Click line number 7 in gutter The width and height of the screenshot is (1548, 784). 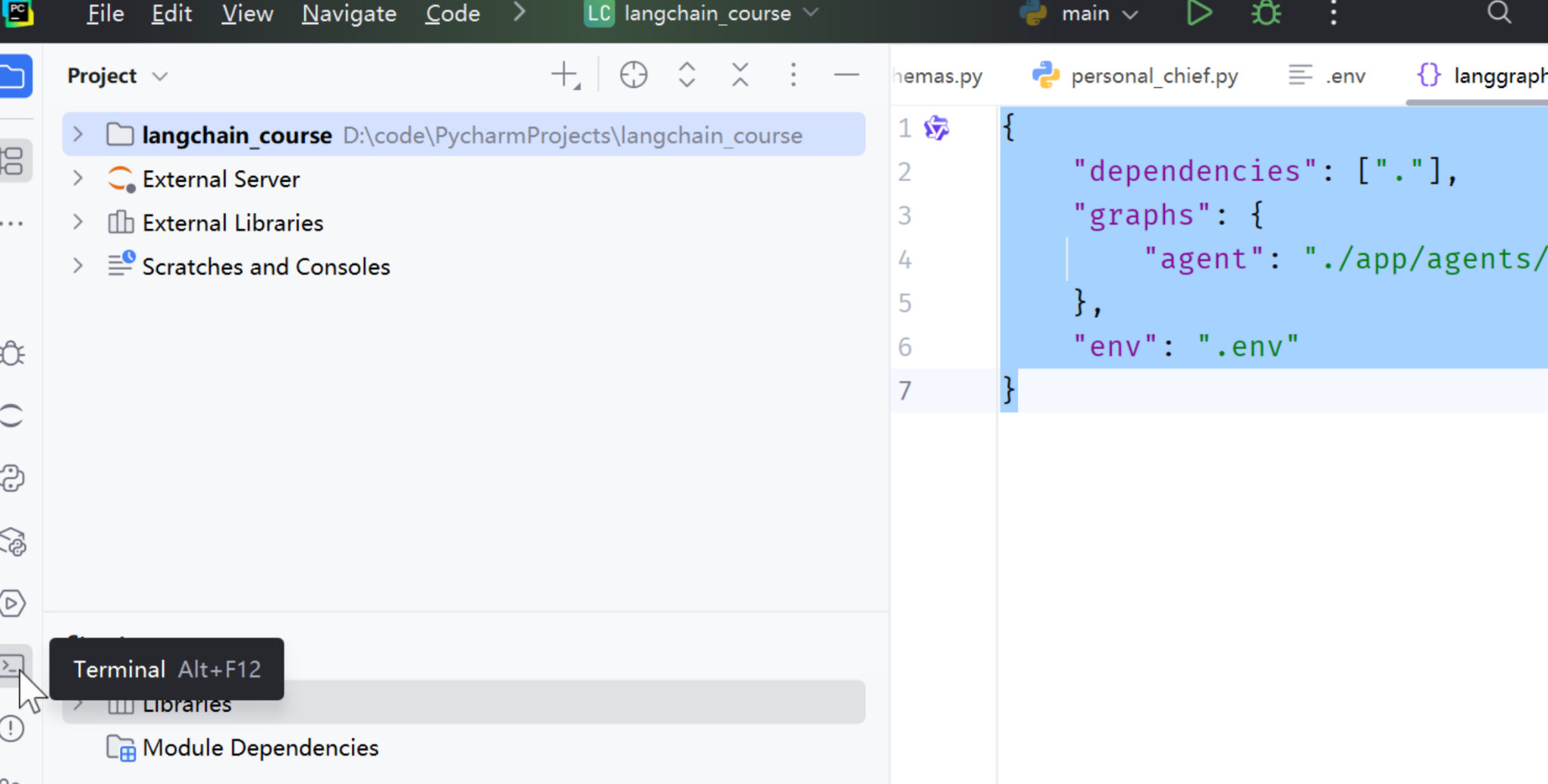[905, 390]
